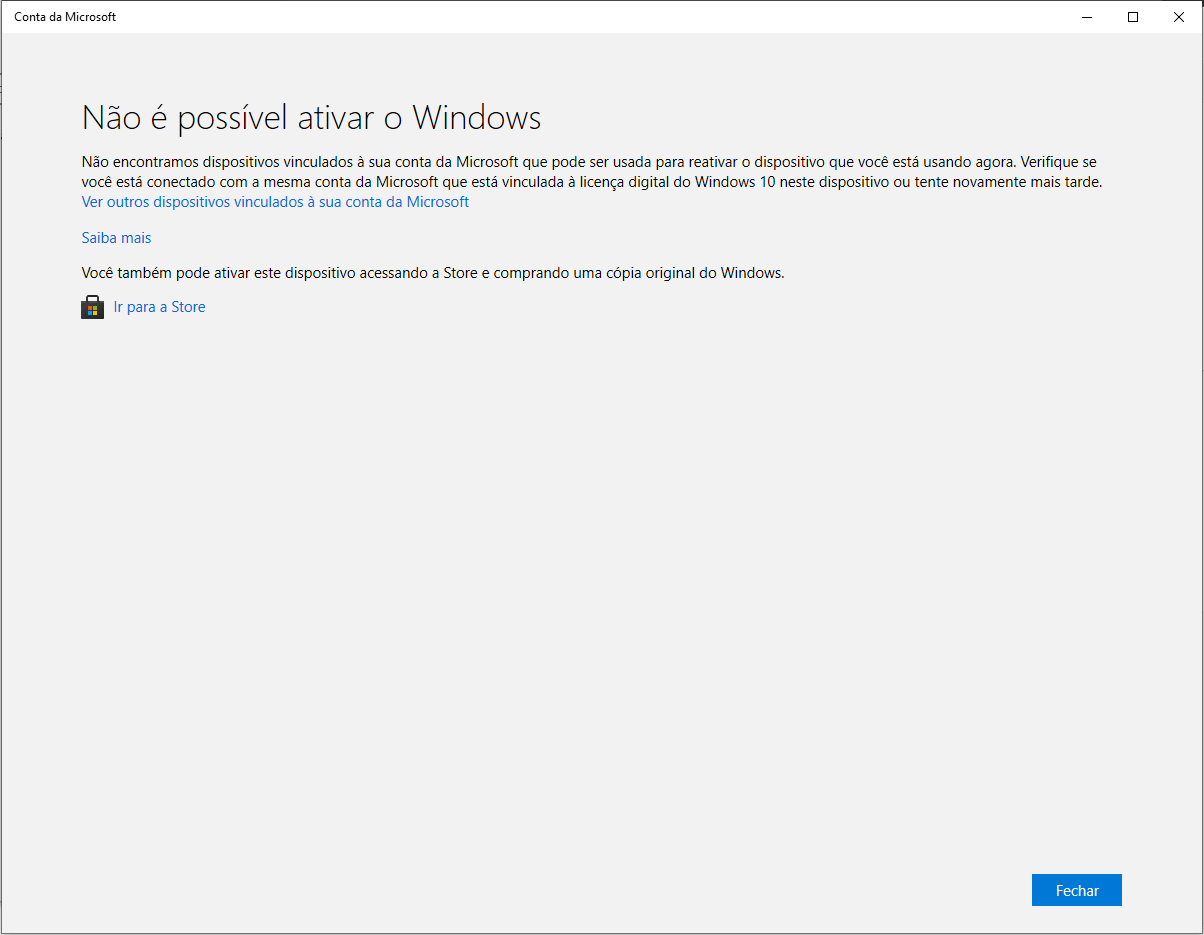This screenshot has height=935, width=1204.
Task: Open 'Ver outros dispositivos vinculados' link
Action: pos(275,202)
